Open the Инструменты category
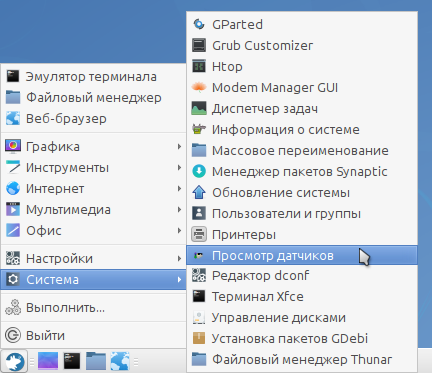Viewport: 432px width, 373px height. [x=93, y=168]
